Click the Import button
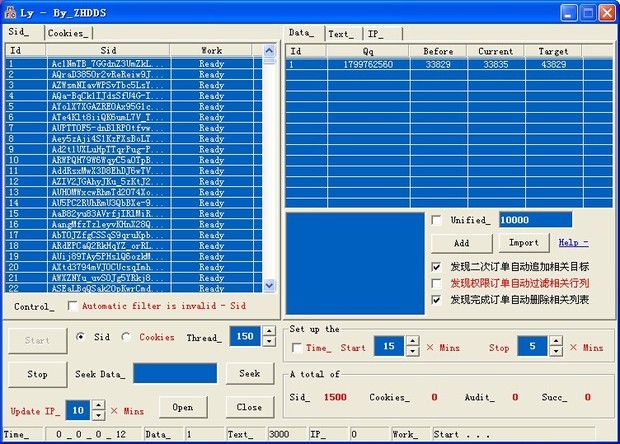620x444 pixels. tap(523, 243)
